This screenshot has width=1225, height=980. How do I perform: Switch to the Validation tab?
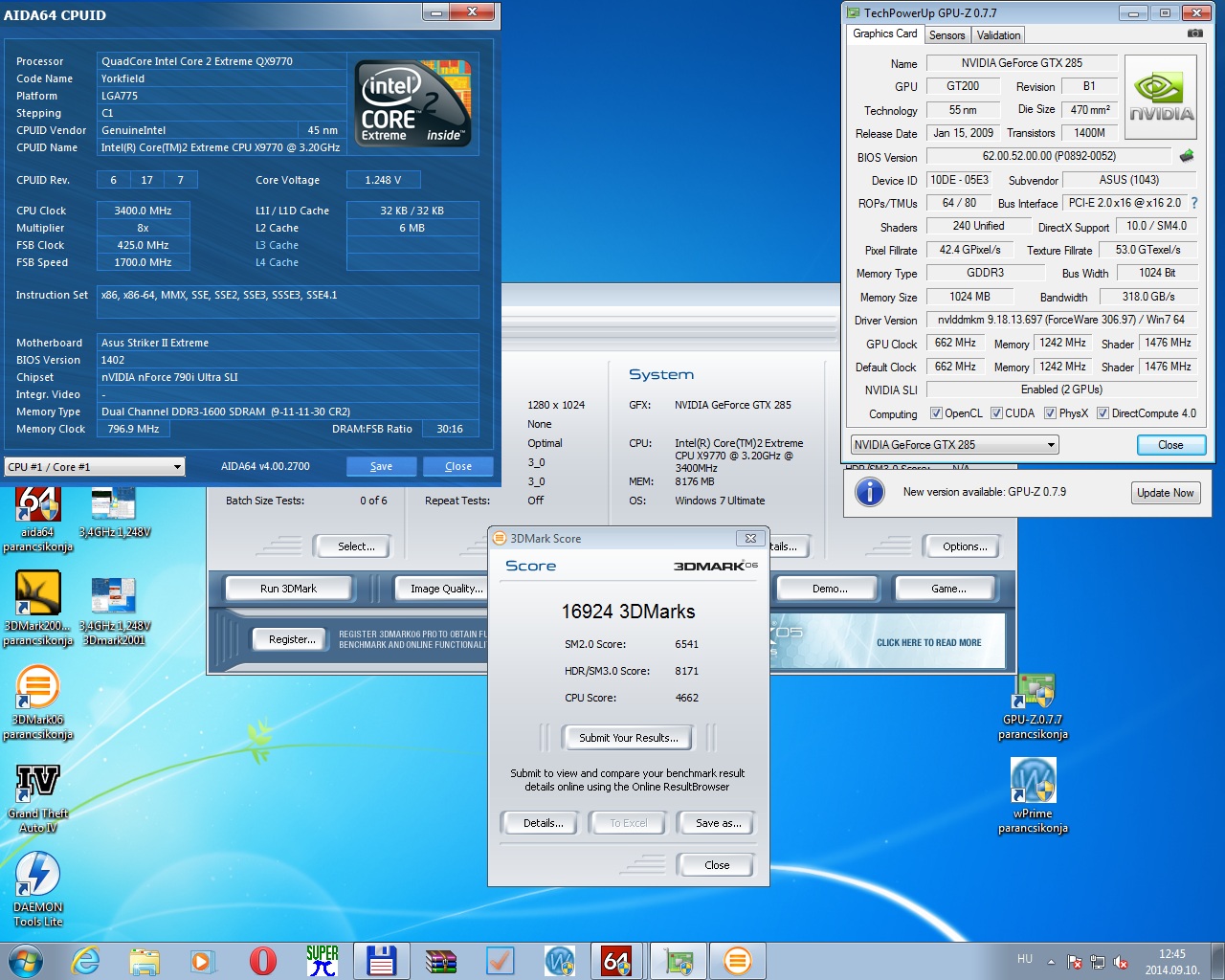(x=998, y=35)
